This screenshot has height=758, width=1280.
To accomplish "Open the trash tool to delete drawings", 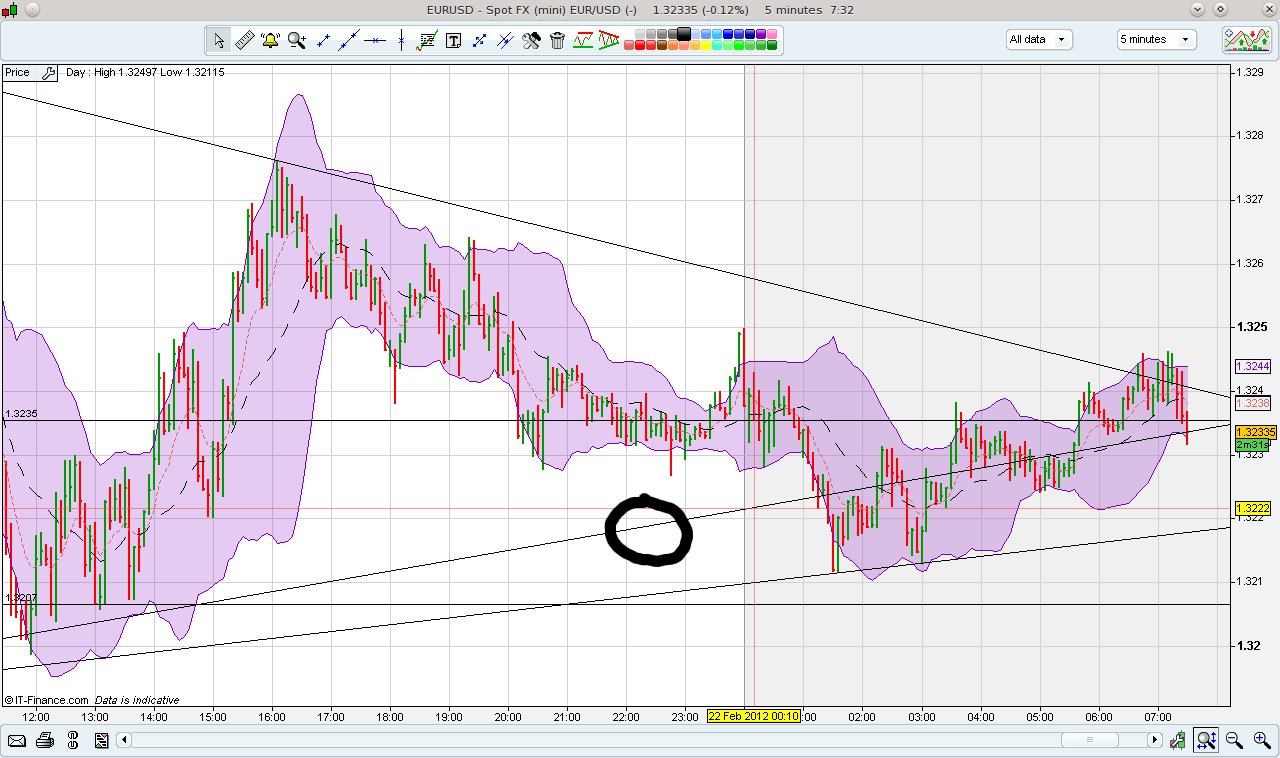I will (556, 40).
